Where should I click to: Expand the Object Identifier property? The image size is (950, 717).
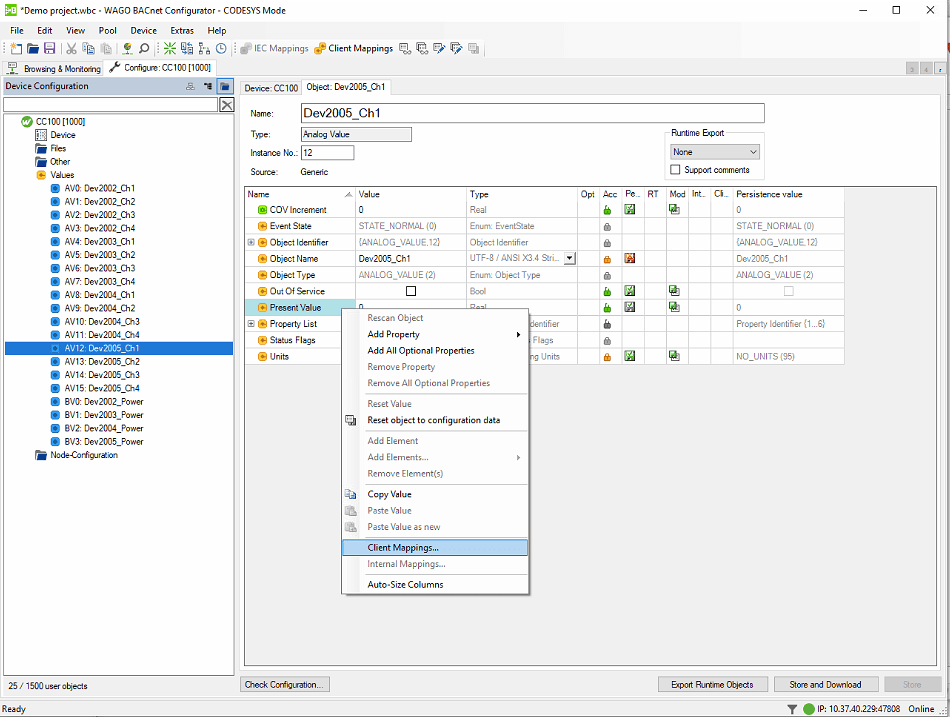(x=251, y=242)
